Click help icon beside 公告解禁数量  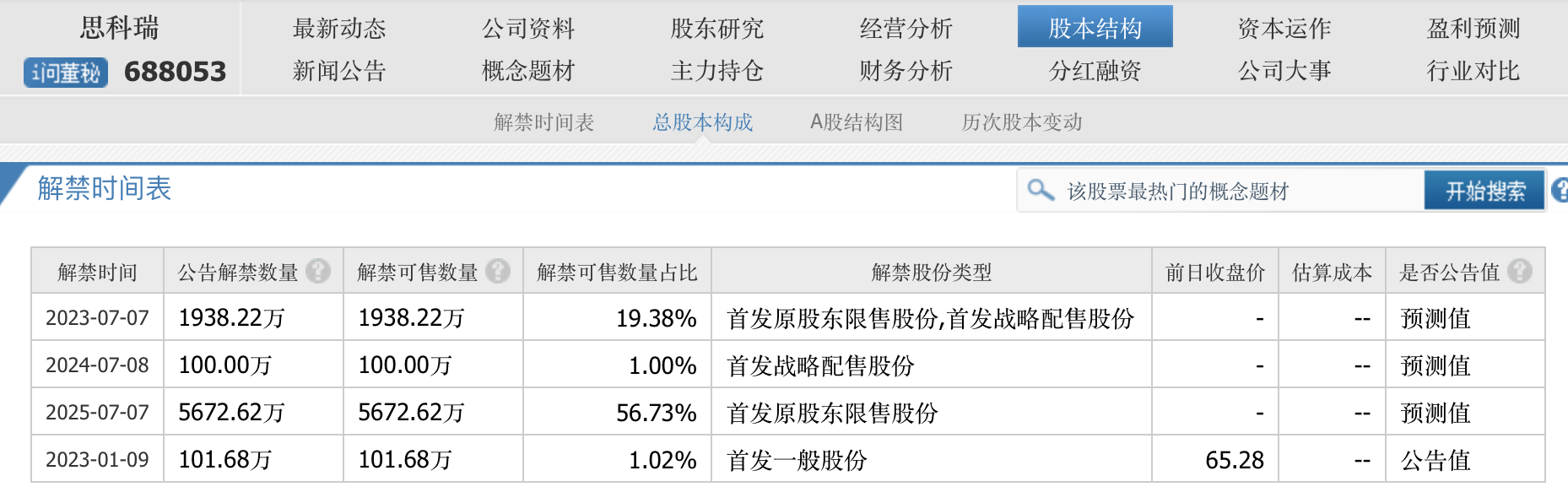point(318,271)
